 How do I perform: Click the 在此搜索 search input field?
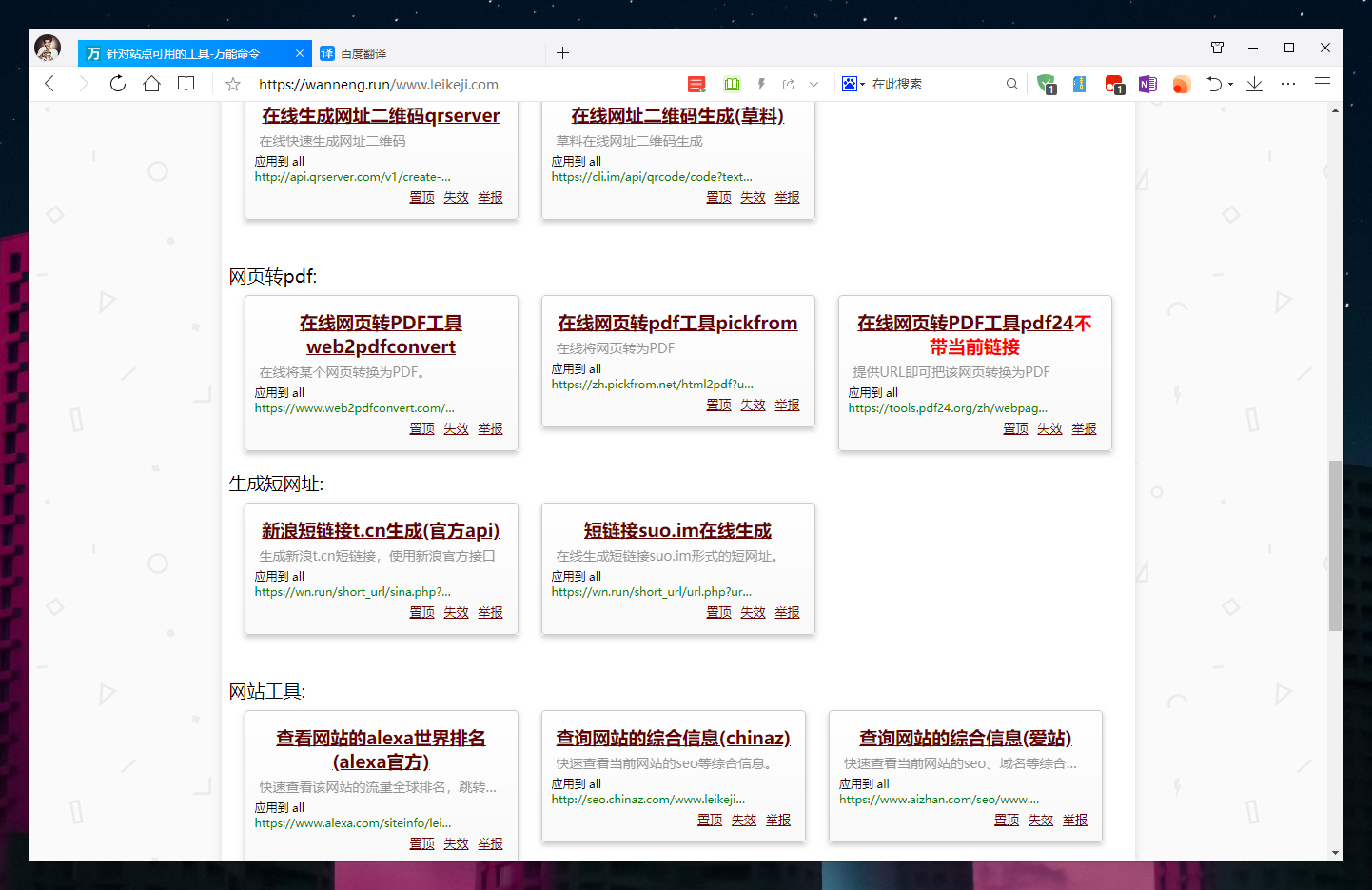coord(932,84)
